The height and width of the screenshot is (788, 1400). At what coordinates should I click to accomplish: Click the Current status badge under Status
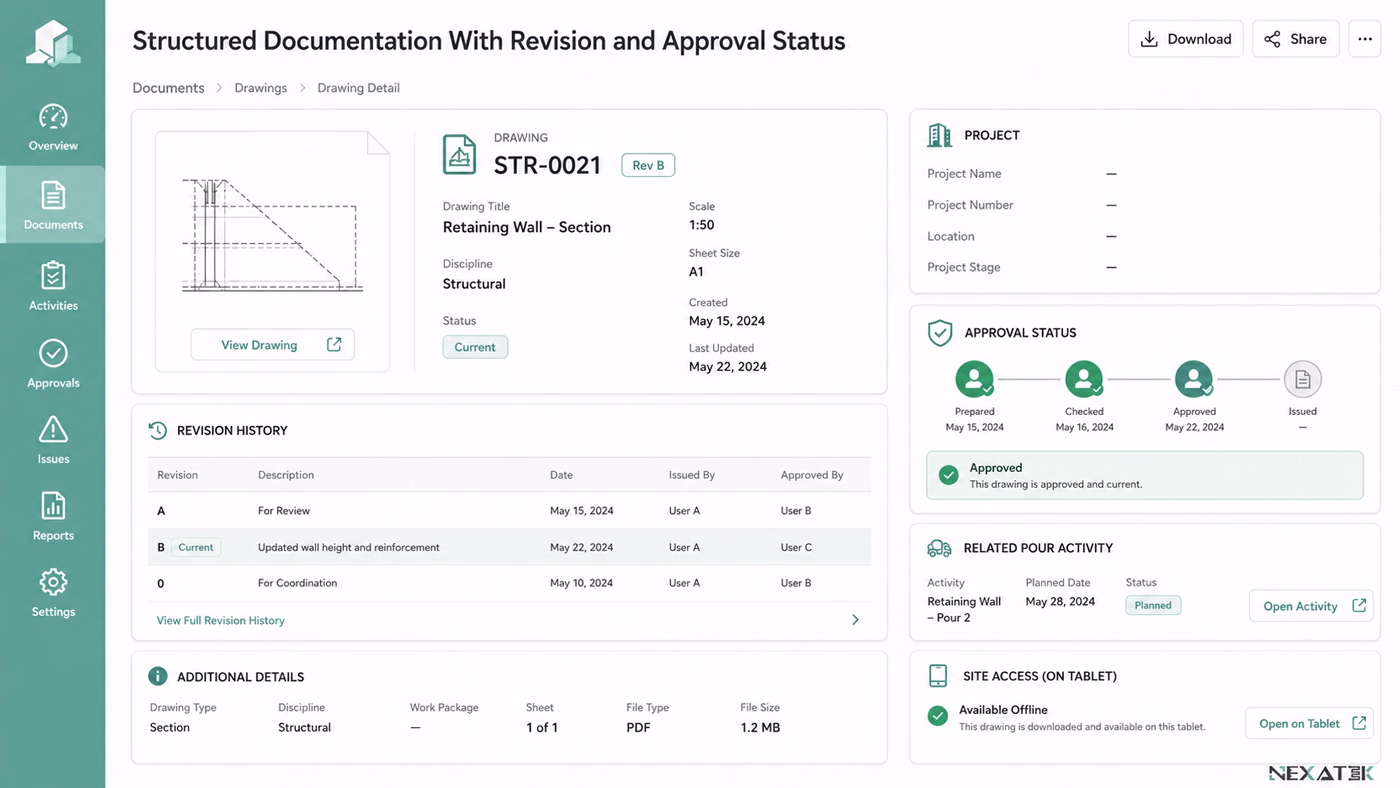[475, 347]
